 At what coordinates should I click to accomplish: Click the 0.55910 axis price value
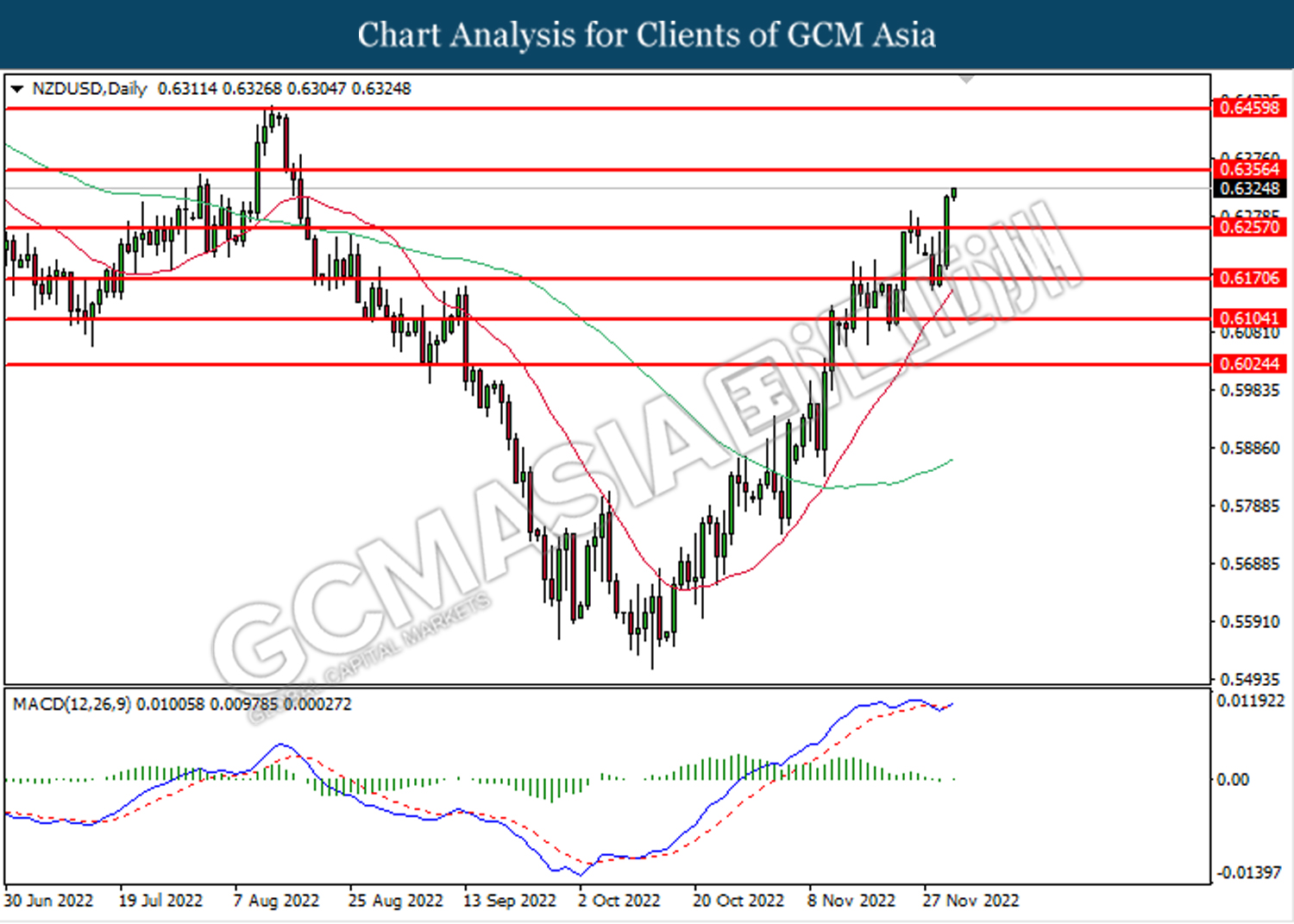[x=1250, y=622]
